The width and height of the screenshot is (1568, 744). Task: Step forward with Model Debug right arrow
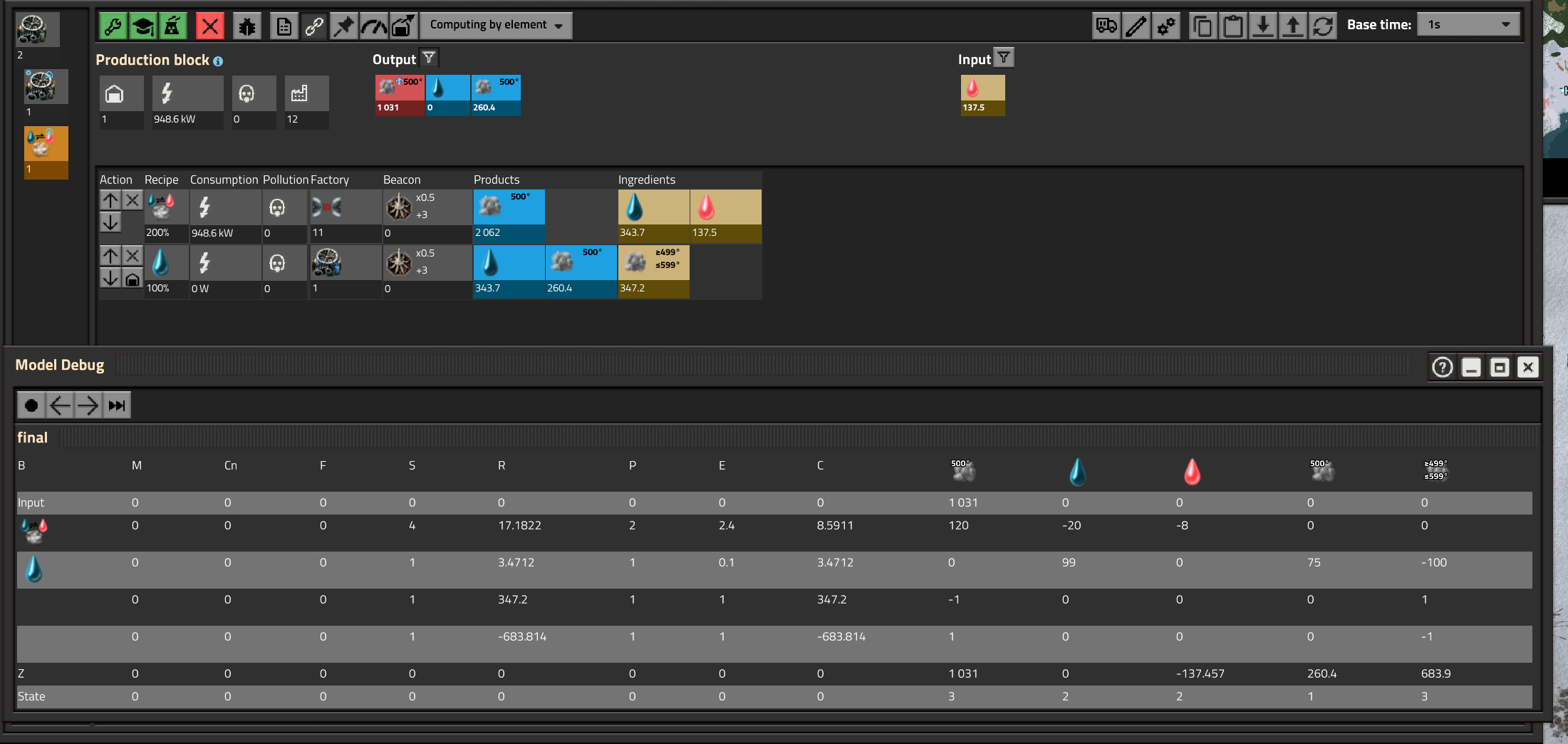pos(88,405)
